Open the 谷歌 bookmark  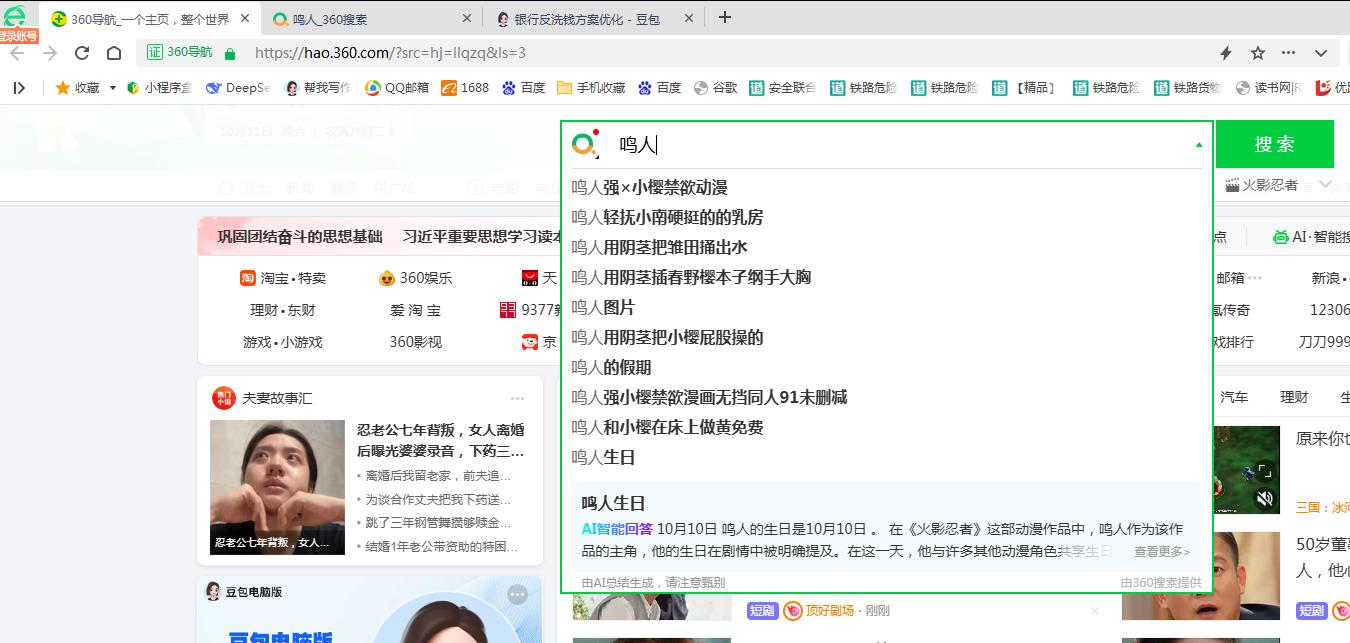tap(716, 88)
